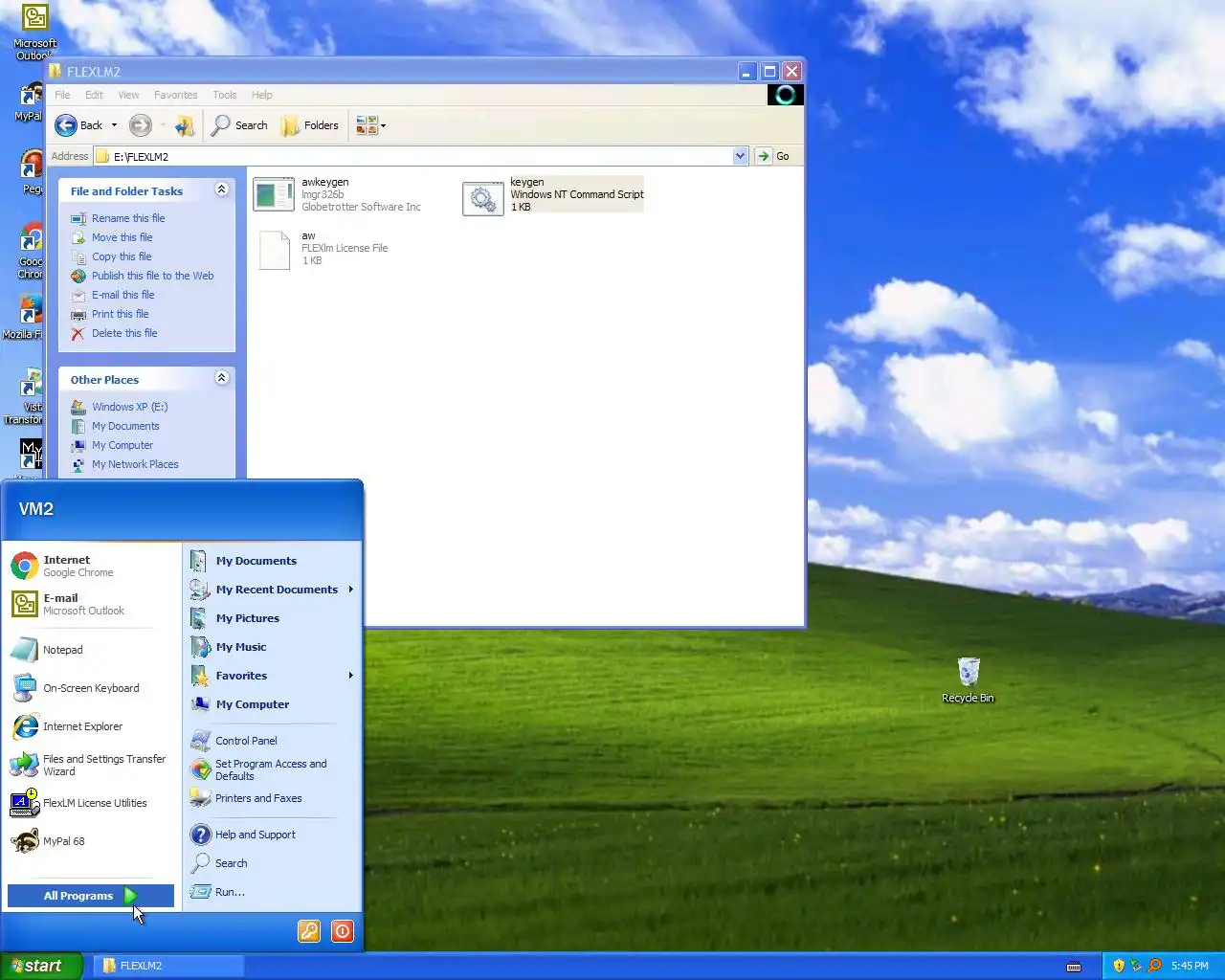Click FLEXLM2 taskbar button
The width and height of the screenshot is (1225, 980).
click(x=169, y=966)
